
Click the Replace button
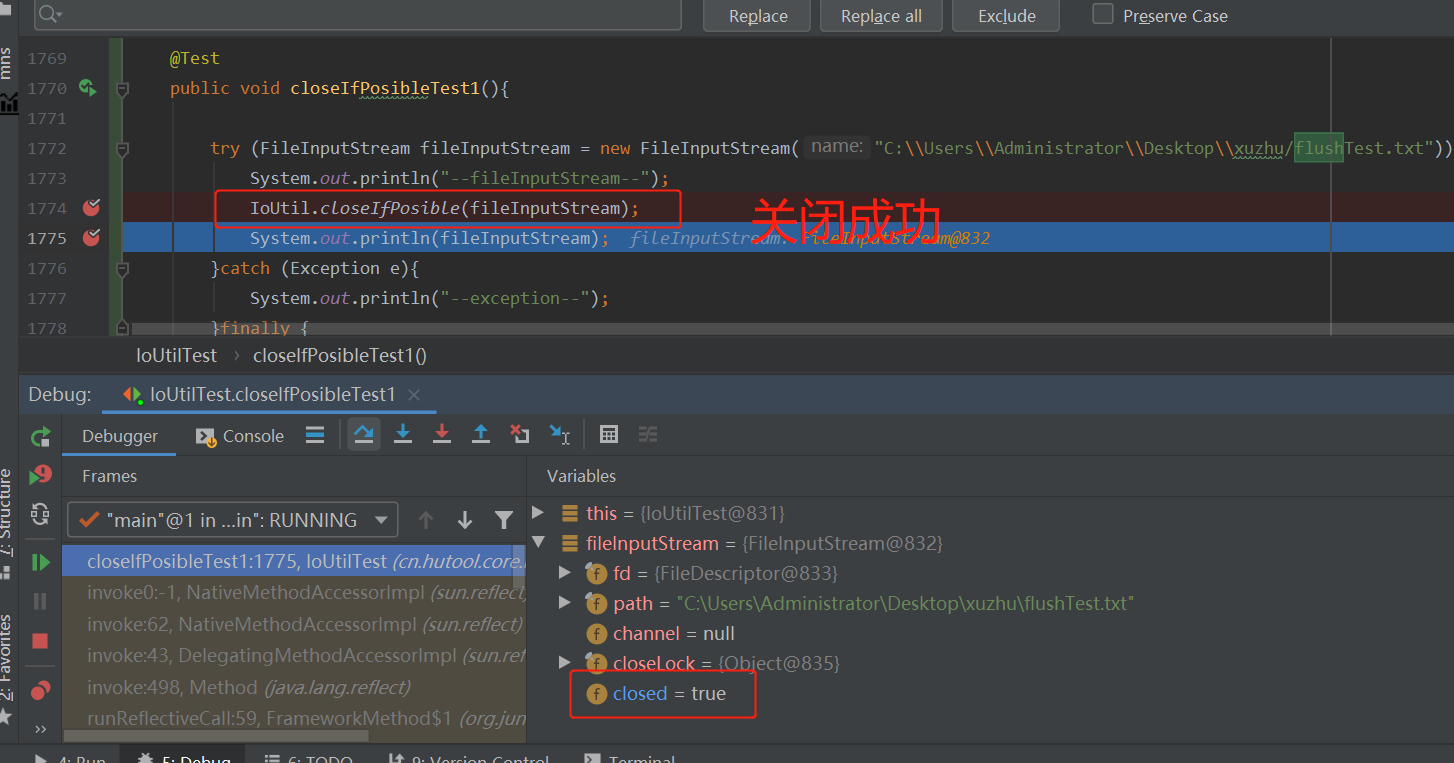(x=758, y=16)
